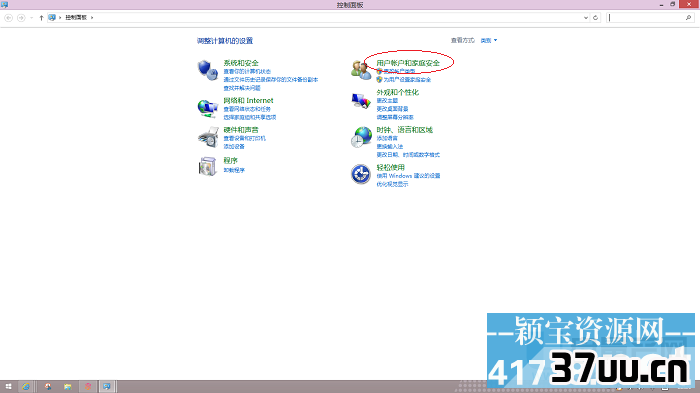Open File Explorer from taskbar

[x=67, y=387]
